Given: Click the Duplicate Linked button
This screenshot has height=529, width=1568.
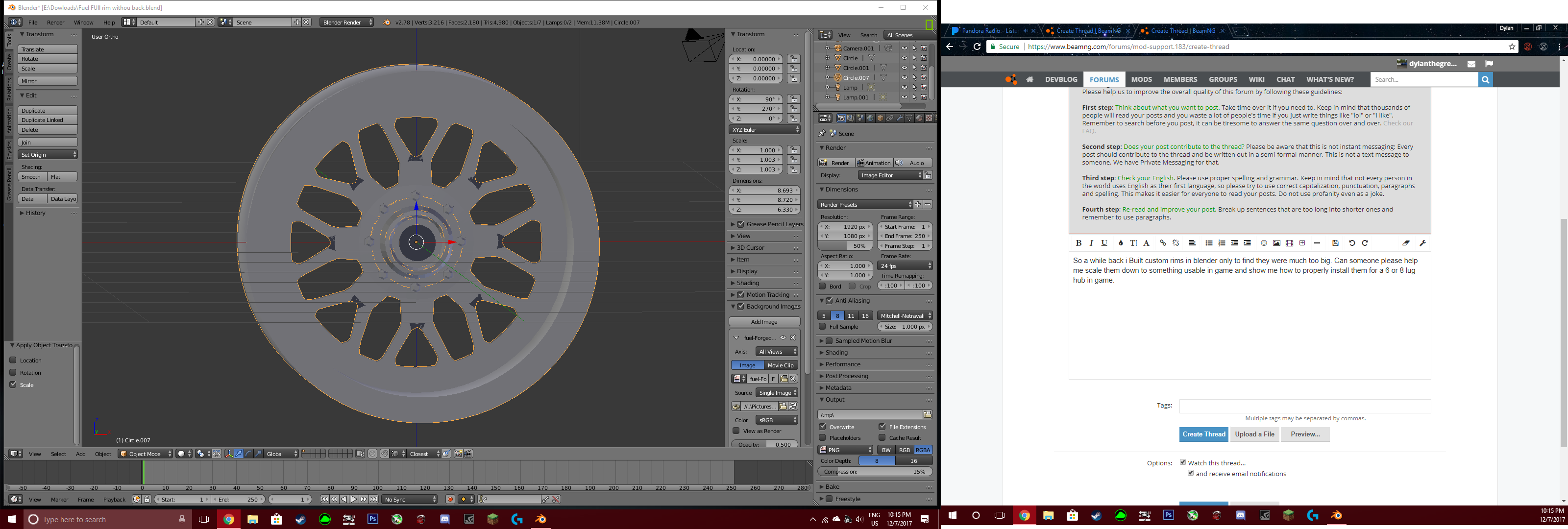Looking at the screenshot, I should 48,120.
